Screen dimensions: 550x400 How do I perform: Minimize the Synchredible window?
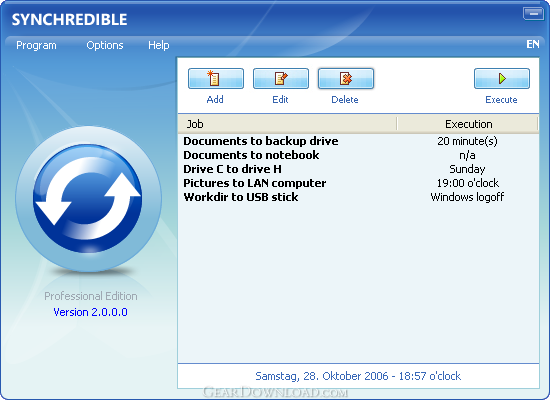pyautogui.click(x=534, y=14)
